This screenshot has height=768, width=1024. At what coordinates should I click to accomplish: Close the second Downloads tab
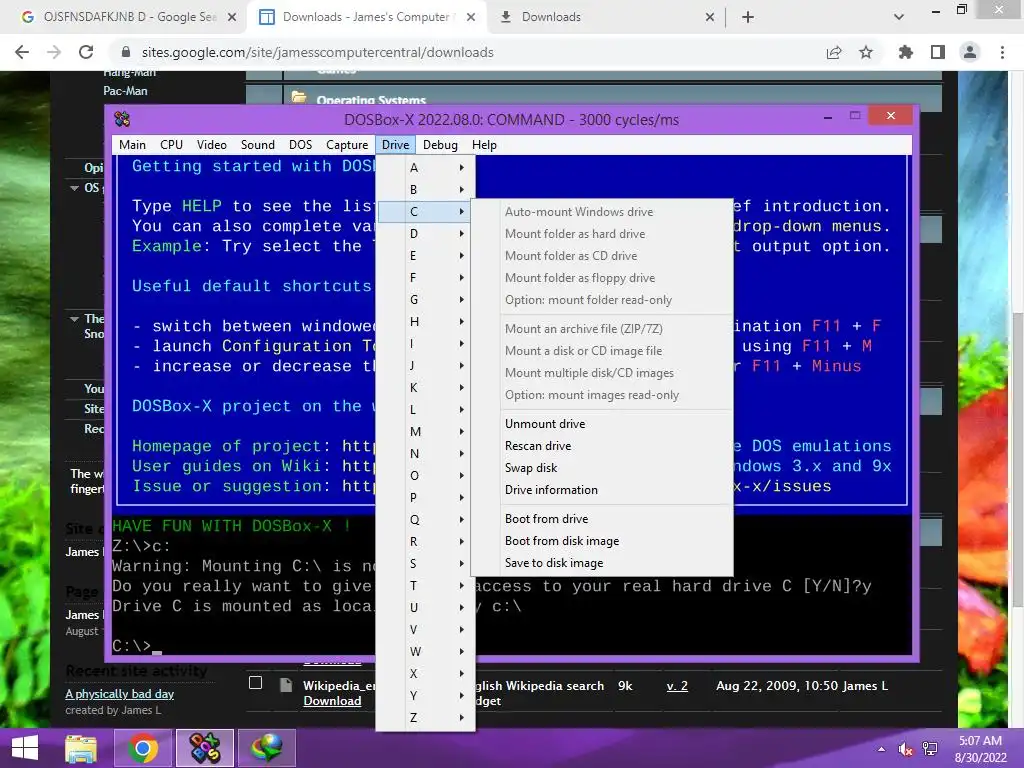click(710, 17)
